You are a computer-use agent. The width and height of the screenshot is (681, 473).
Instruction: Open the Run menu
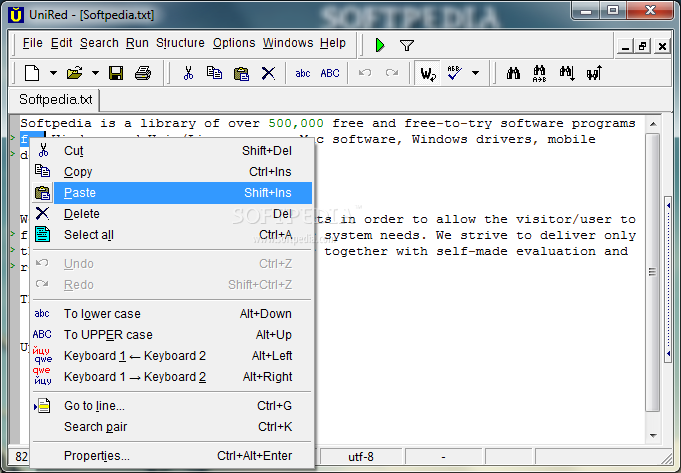coord(137,43)
